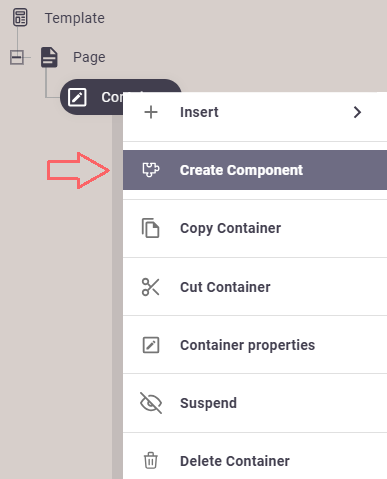Select the Template tree item label
Screen dimensions: 387x479
[x=75, y=18]
